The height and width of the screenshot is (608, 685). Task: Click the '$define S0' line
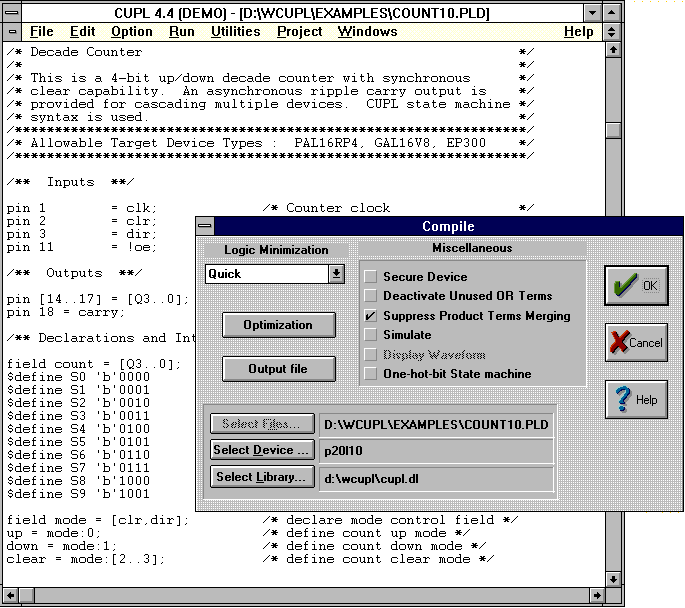pos(78,377)
